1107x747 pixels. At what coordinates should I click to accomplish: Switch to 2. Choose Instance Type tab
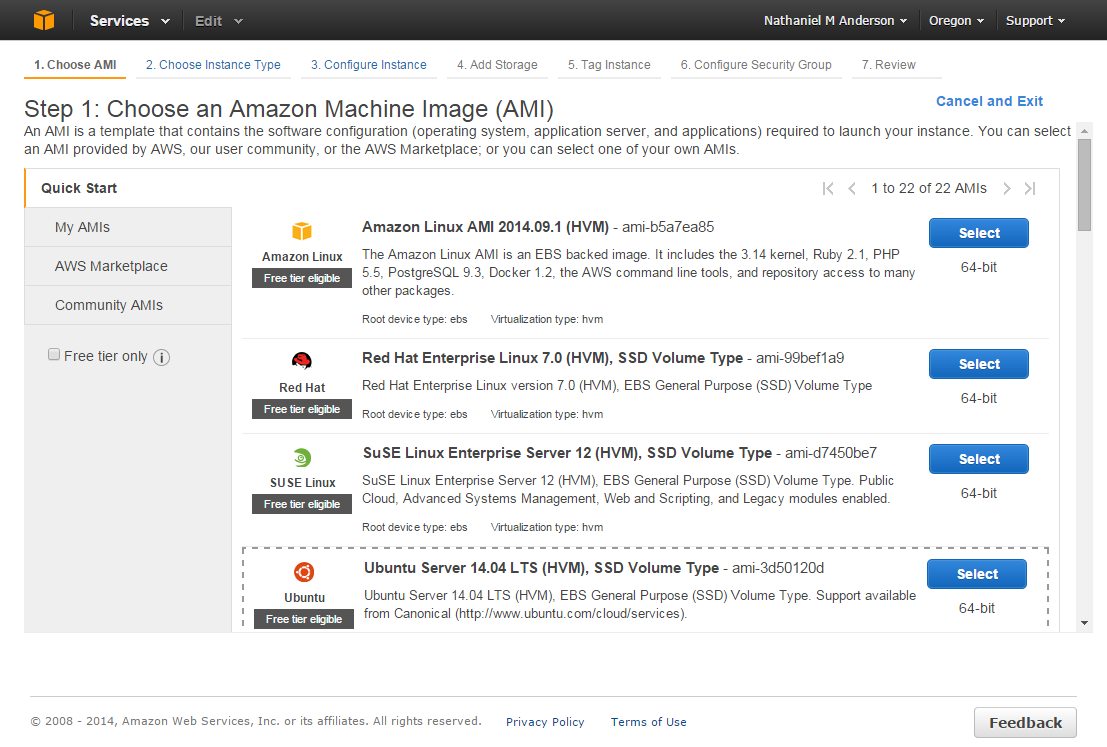[x=213, y=64]
